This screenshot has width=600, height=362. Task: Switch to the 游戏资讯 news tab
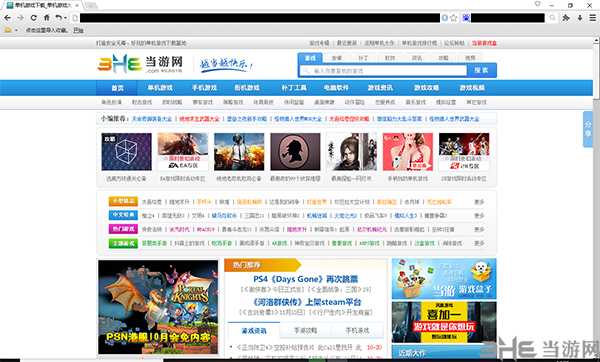point(254,330)
